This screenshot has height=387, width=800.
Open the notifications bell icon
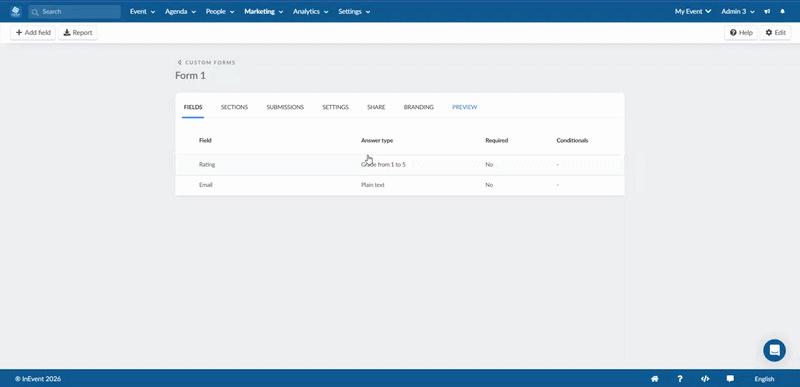click(782, 11)
